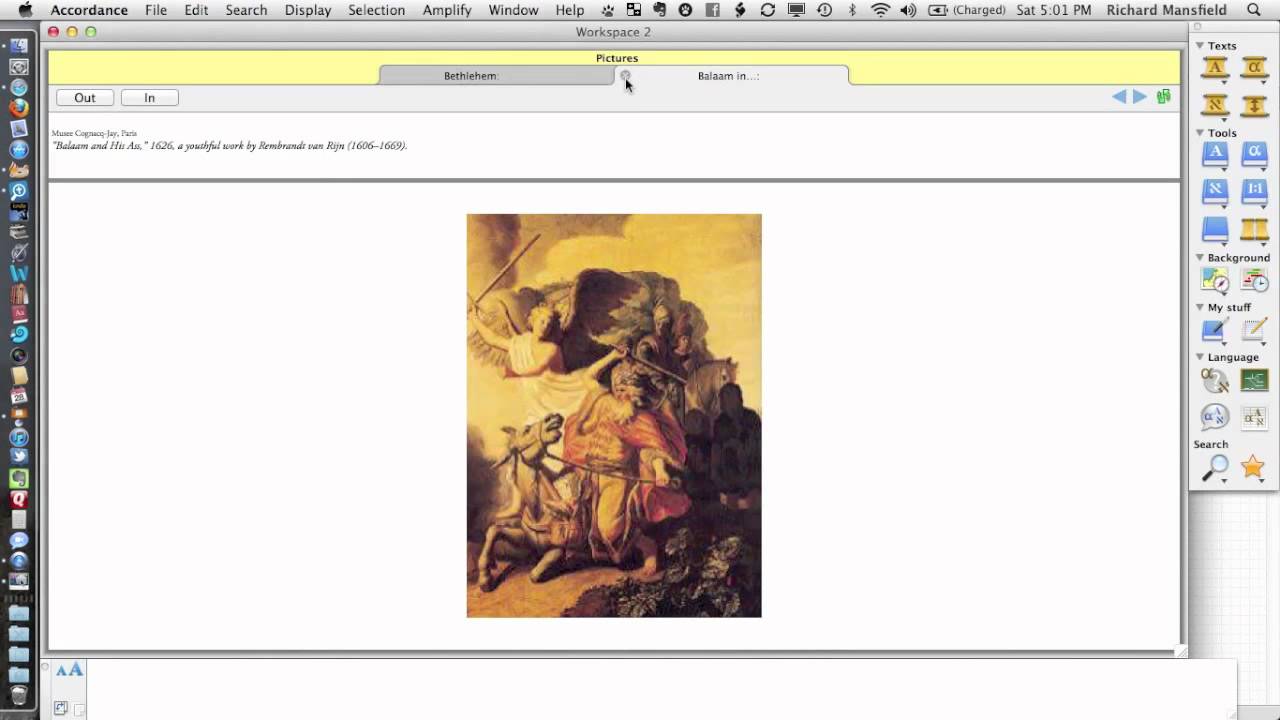
Task: Open the Display menu
Action: 308,10
